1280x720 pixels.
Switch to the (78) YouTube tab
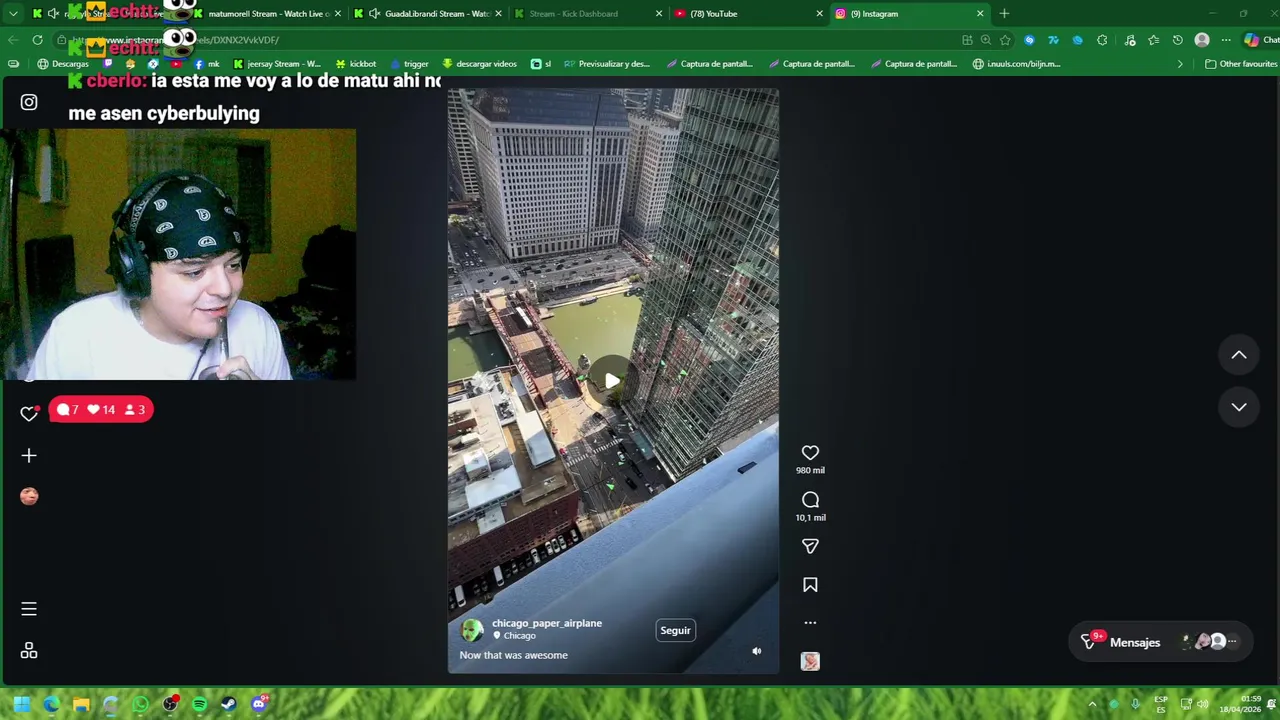pyautogui.click(x=748, y=14)
